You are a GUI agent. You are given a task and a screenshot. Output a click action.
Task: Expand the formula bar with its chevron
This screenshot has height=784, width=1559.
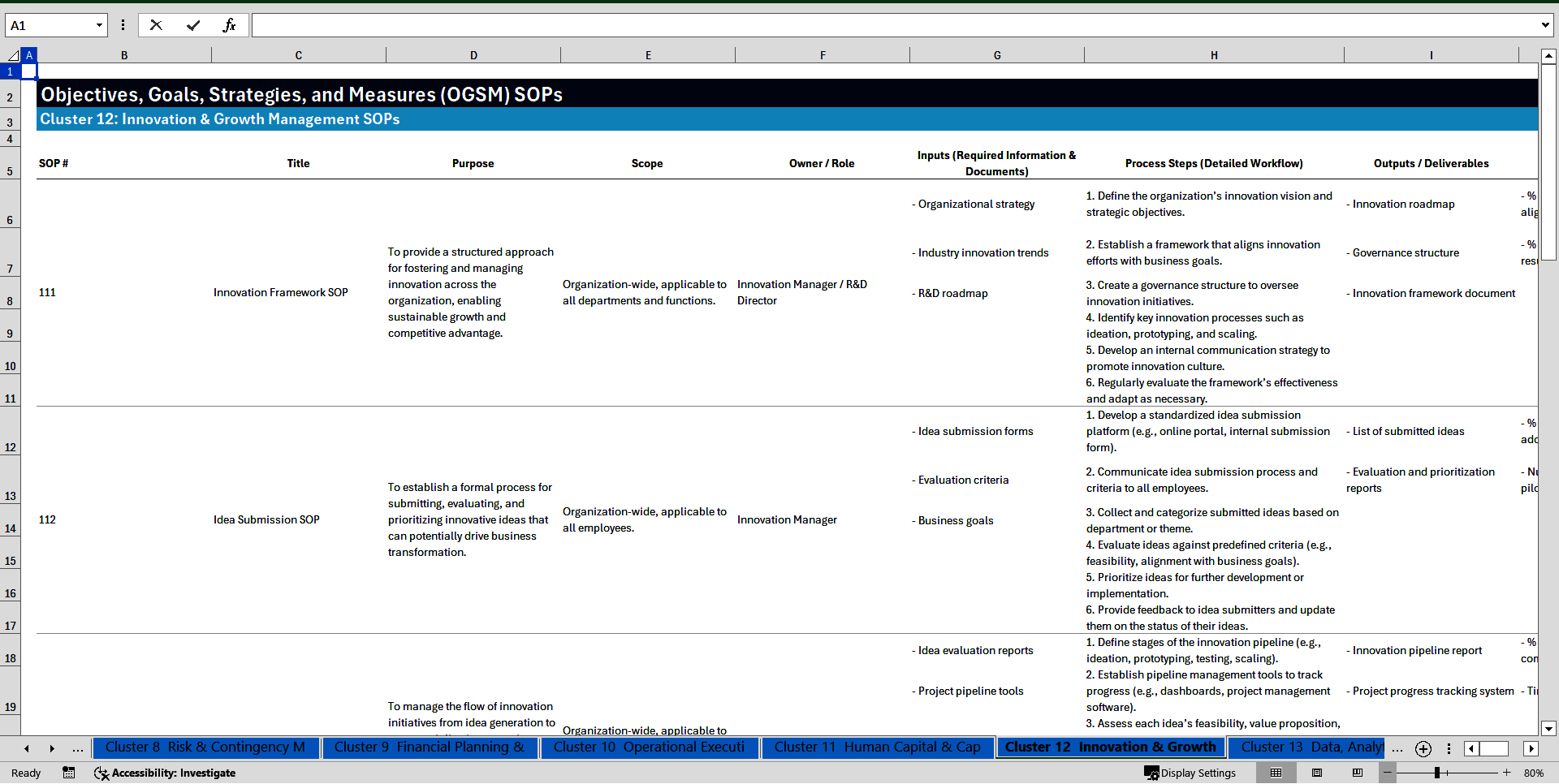(x=1545, y=24)
